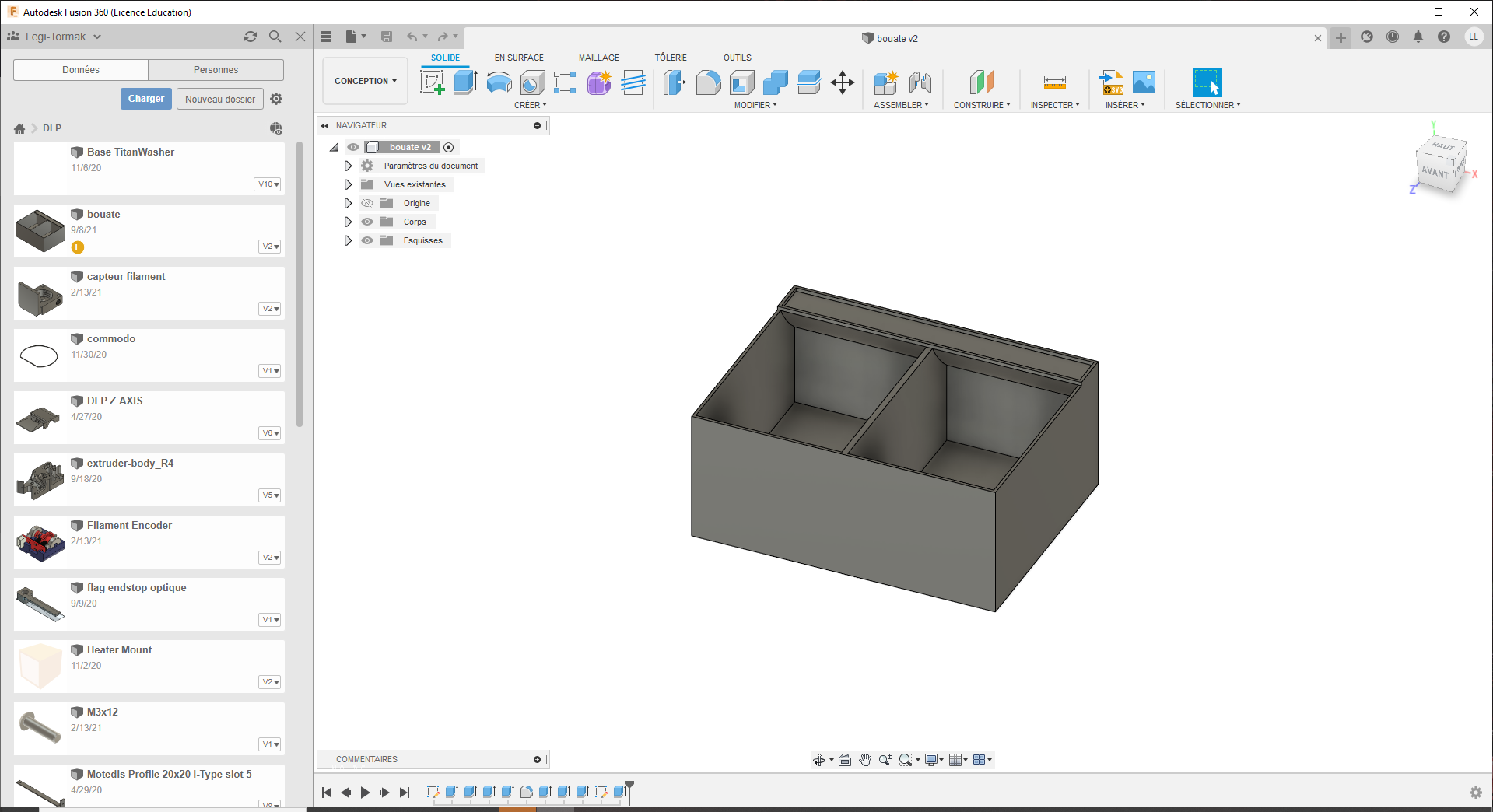This screenshot has height=812, width=1493.
Task: Select the Create Sketch tool
Action: (432, 82)
